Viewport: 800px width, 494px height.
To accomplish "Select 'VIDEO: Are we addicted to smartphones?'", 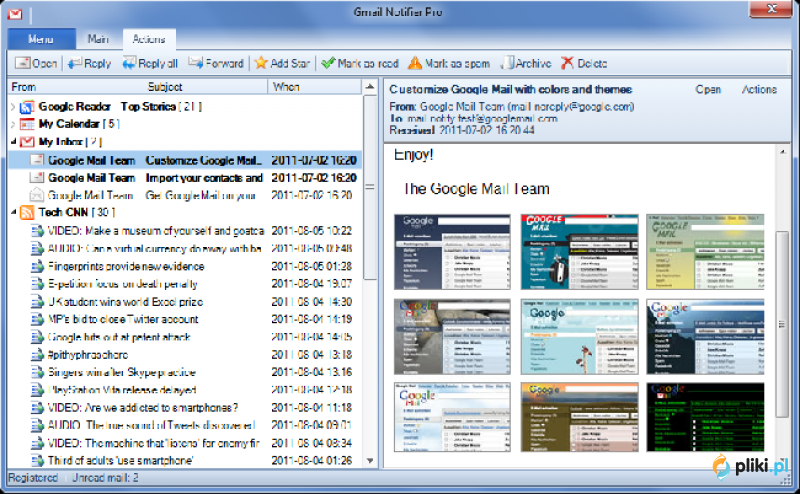I will [x=185, y=408].
